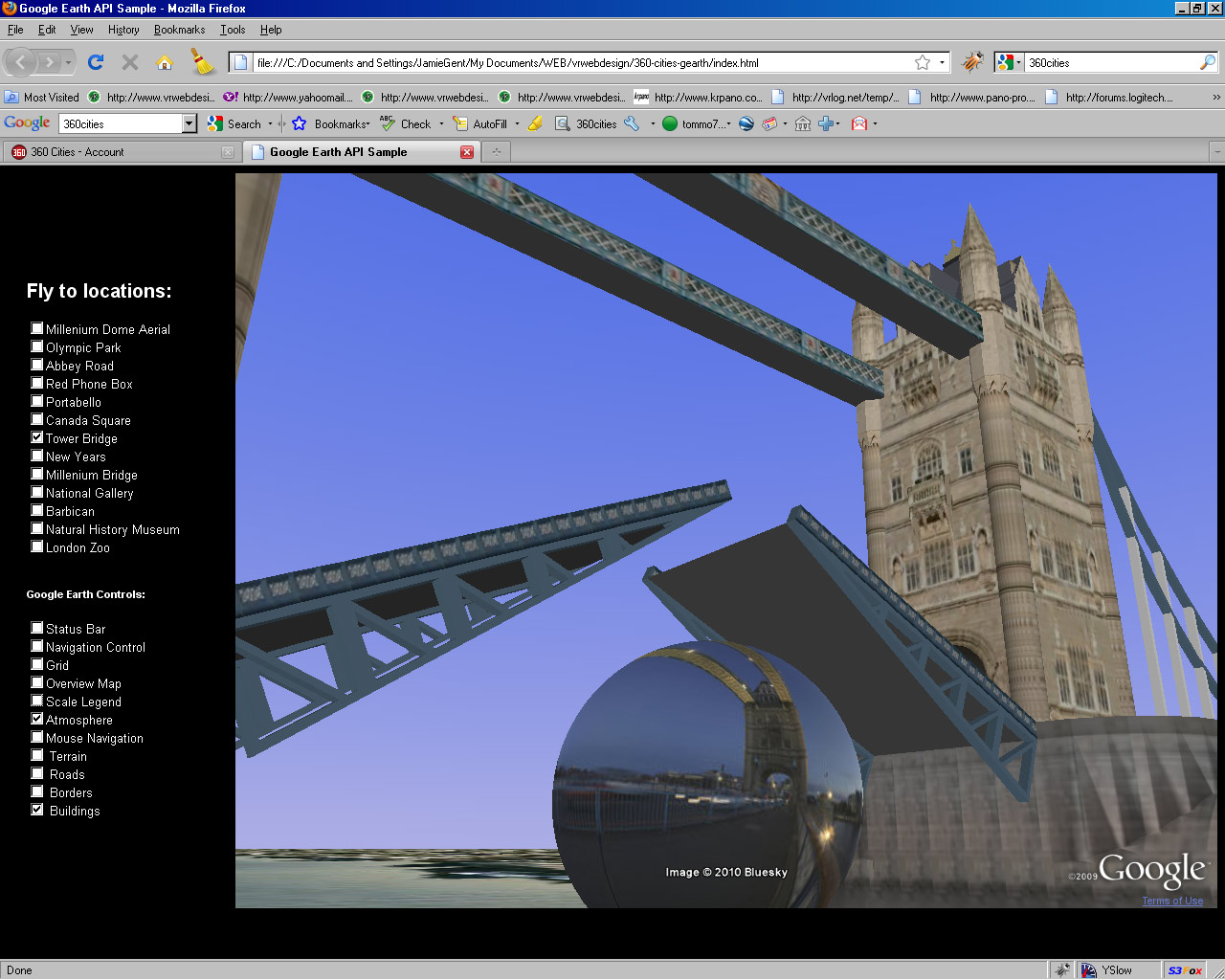Open Google Toolbar search box dropdown
The width and height of the screenshot is (1225, 980).
click(x=189, y=123)
